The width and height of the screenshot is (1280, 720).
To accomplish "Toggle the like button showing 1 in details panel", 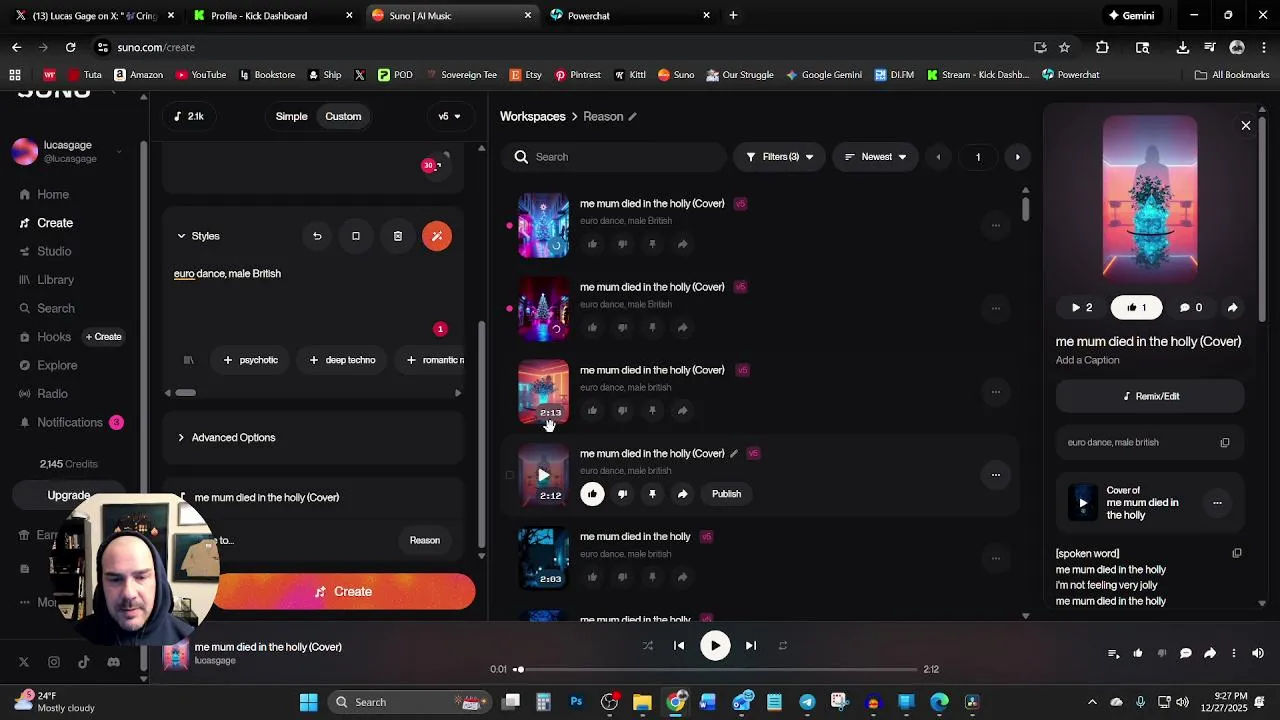I will coord(1137,308).
